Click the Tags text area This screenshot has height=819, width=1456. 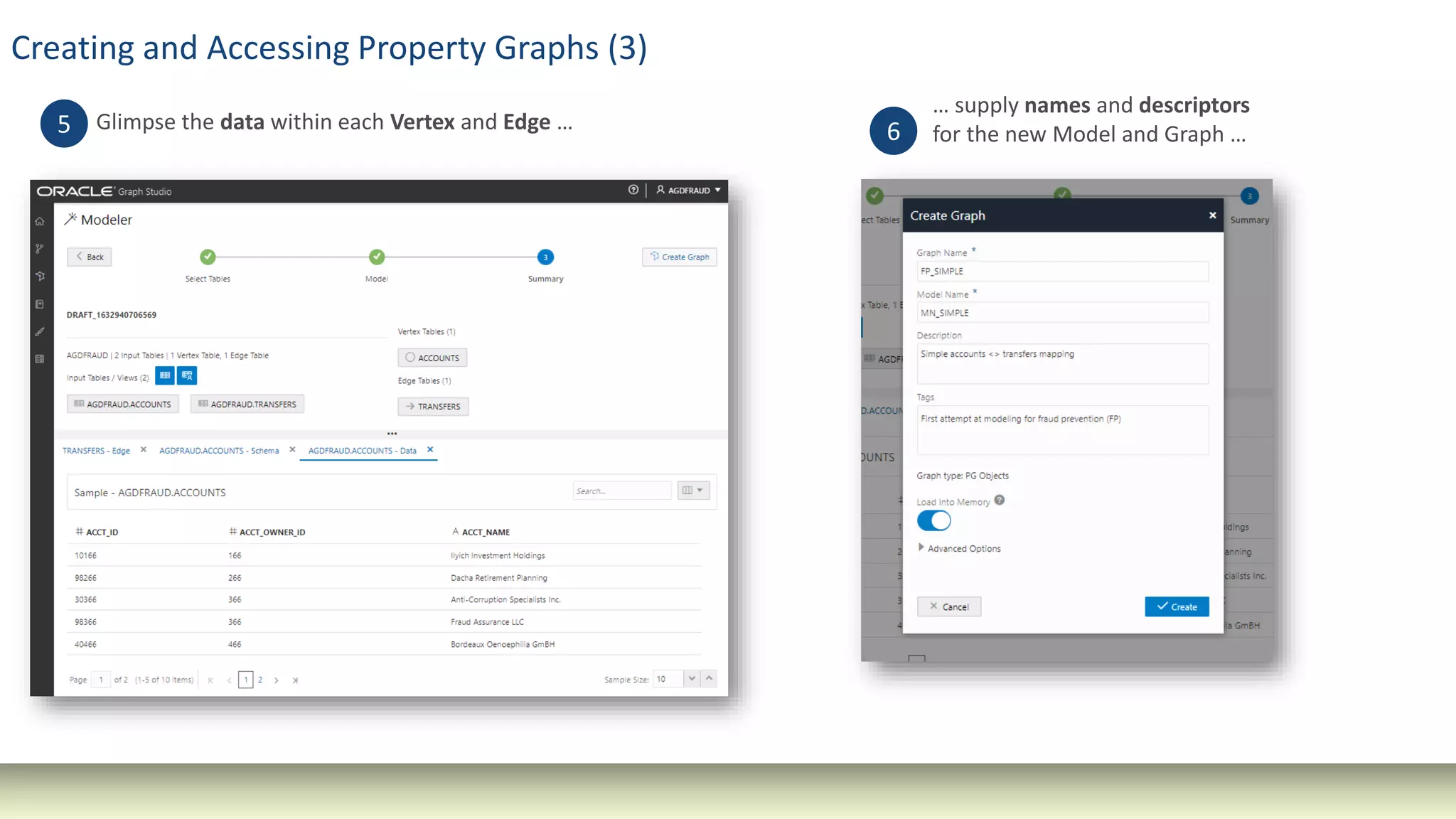1063,429
